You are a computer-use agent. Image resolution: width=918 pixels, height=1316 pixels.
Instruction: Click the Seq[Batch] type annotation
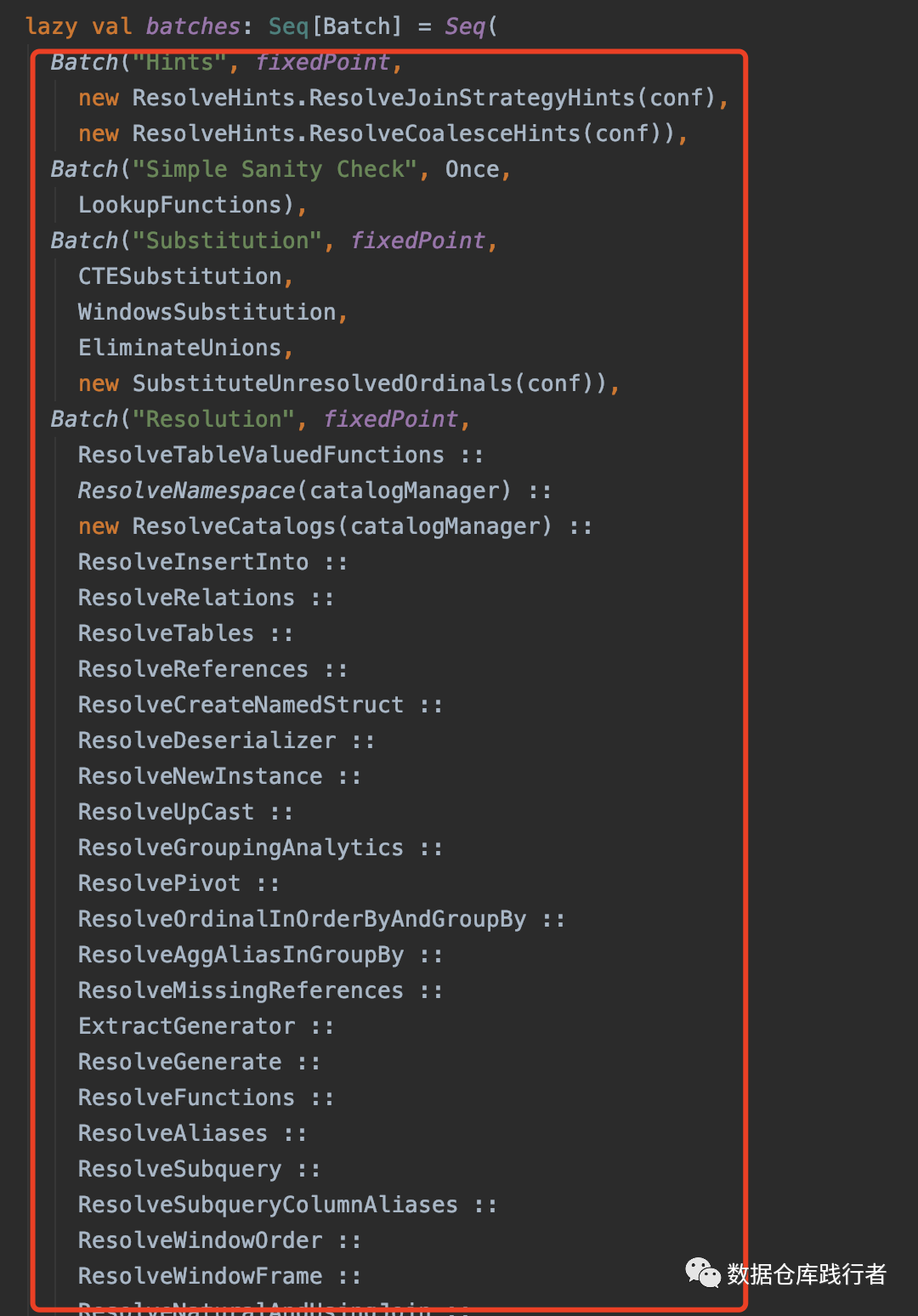tap(335, 26)
